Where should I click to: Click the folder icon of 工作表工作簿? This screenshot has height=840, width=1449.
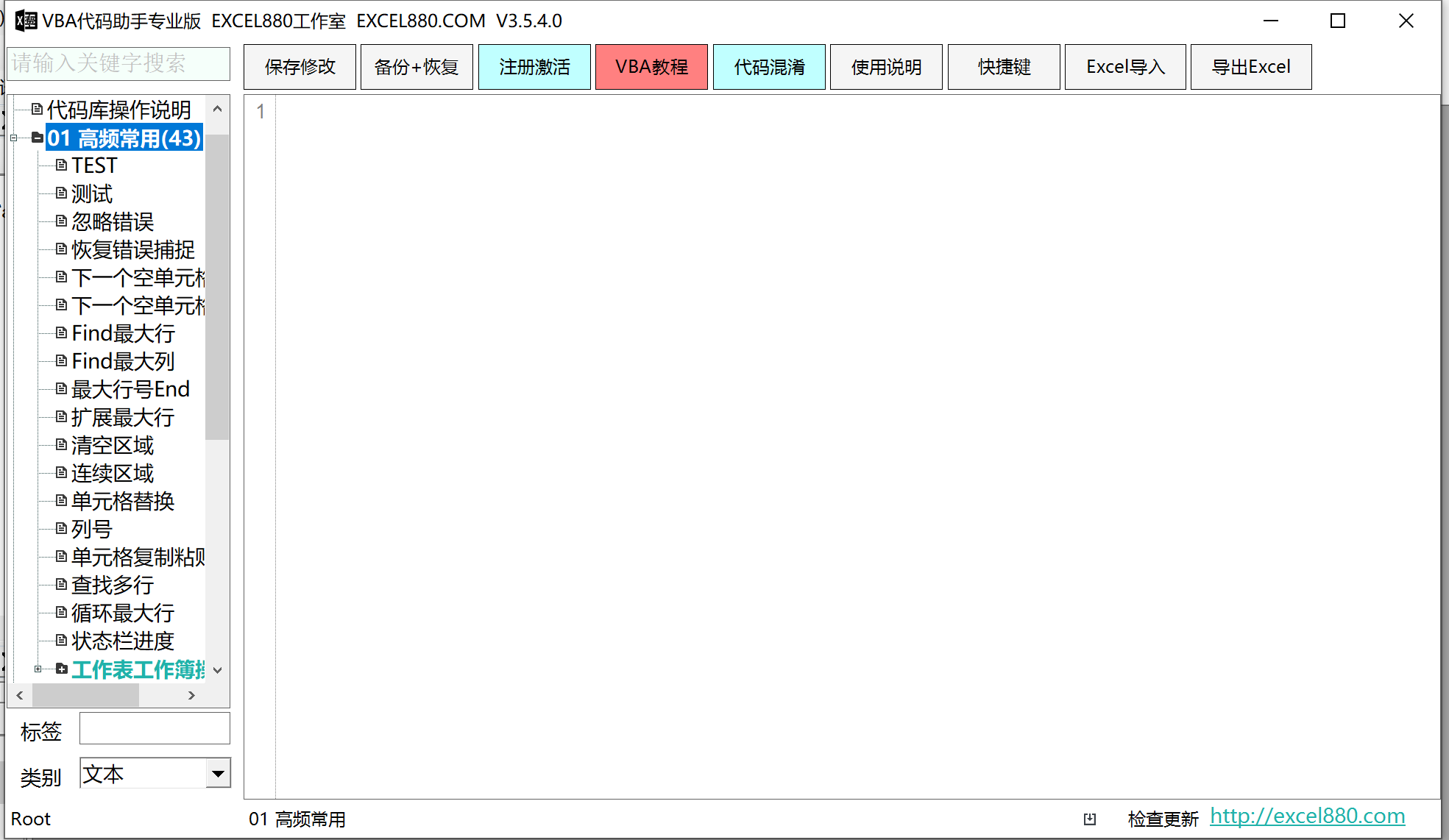(x=61, y=669)
